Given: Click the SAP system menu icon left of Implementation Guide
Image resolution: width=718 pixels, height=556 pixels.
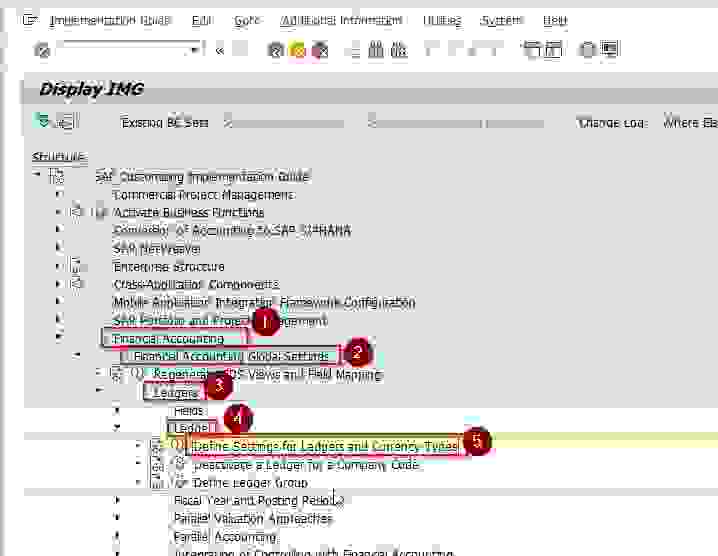Looking at the screenshot, I should [x=30, y=20].
